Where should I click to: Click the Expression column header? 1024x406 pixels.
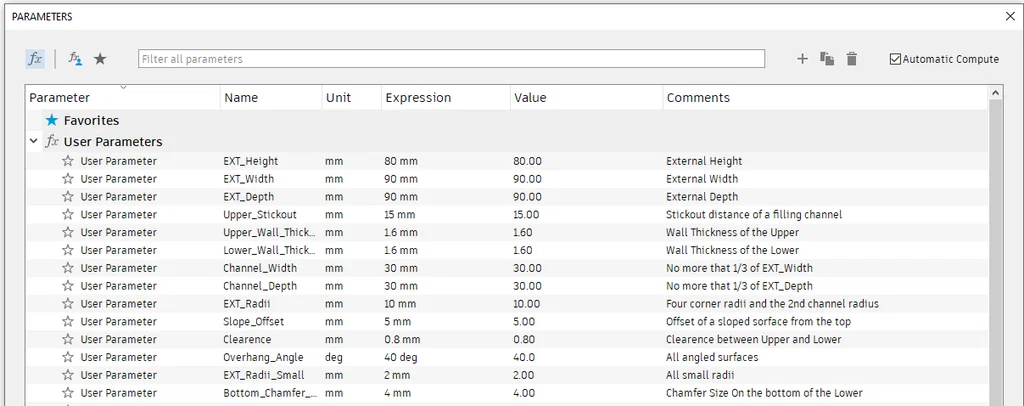pos(418,98)
